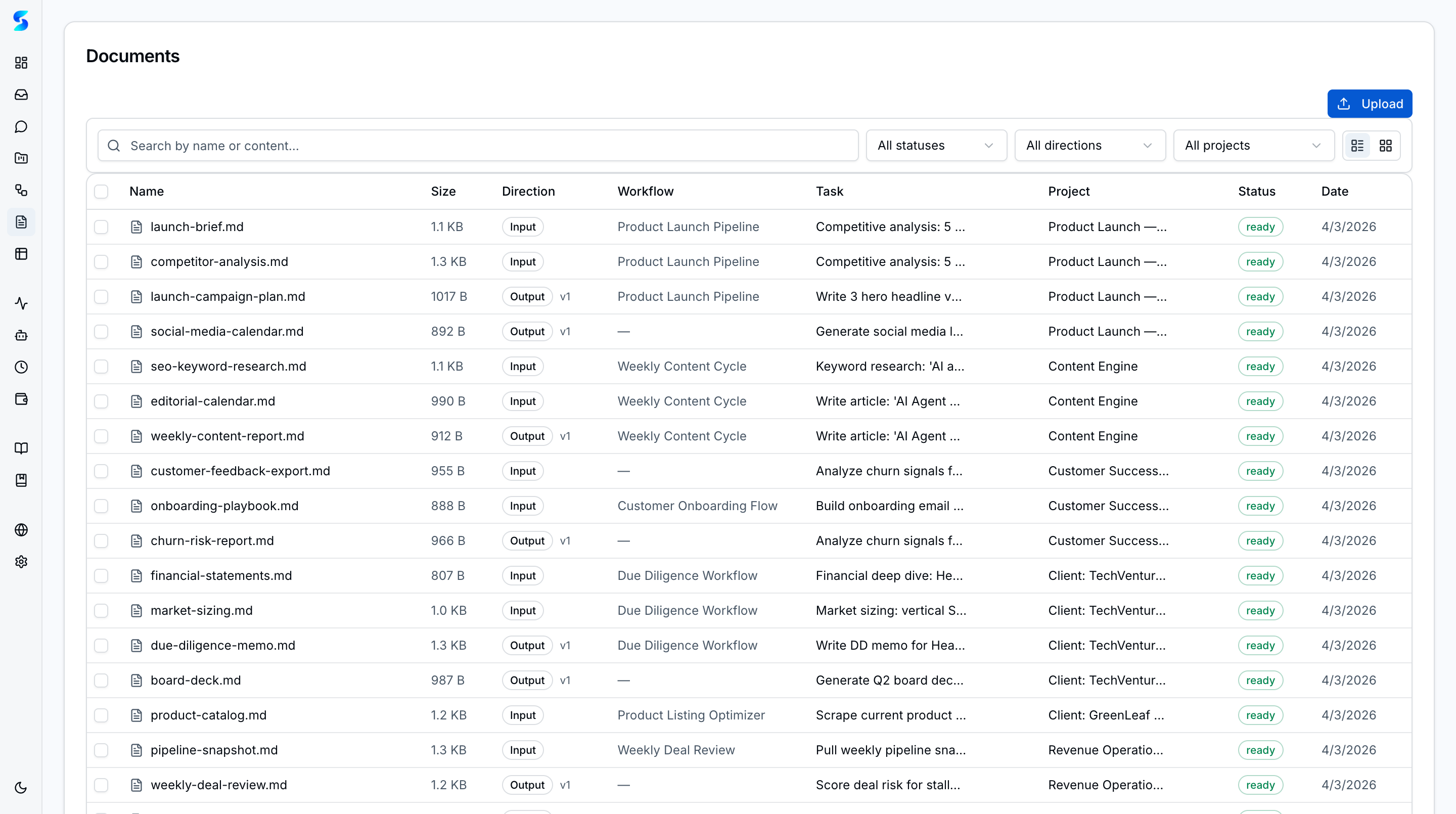The height and width of the screenshot is (814, 1456).
Task: Select the launch-brief.md row checkbox
Action: 101,227
